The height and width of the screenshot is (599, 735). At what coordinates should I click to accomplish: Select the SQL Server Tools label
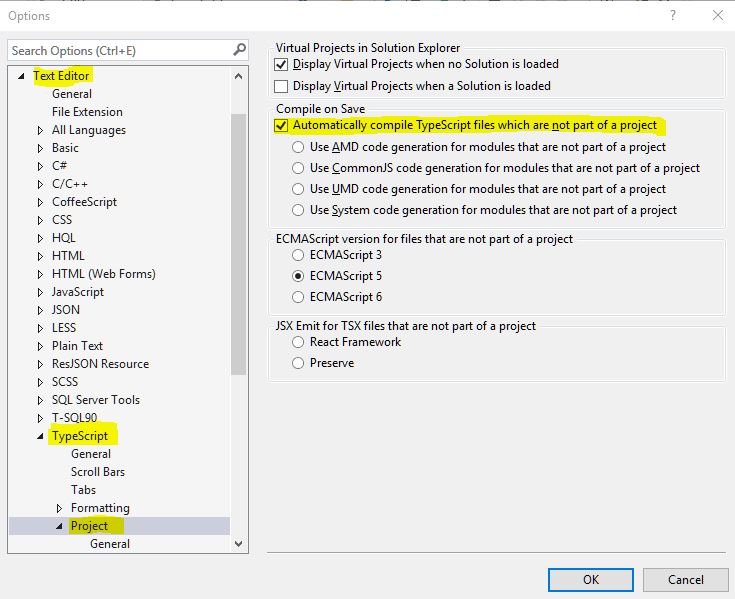[96, 400]
